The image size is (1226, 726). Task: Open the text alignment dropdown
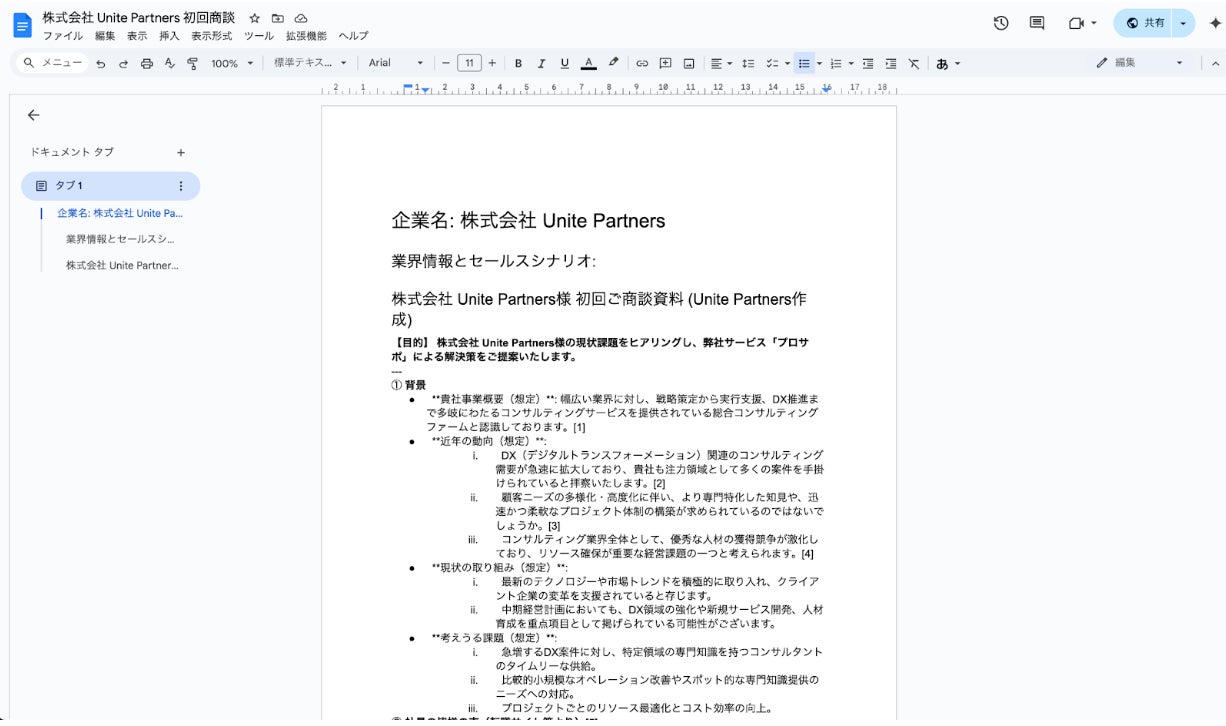coord(721,63)
